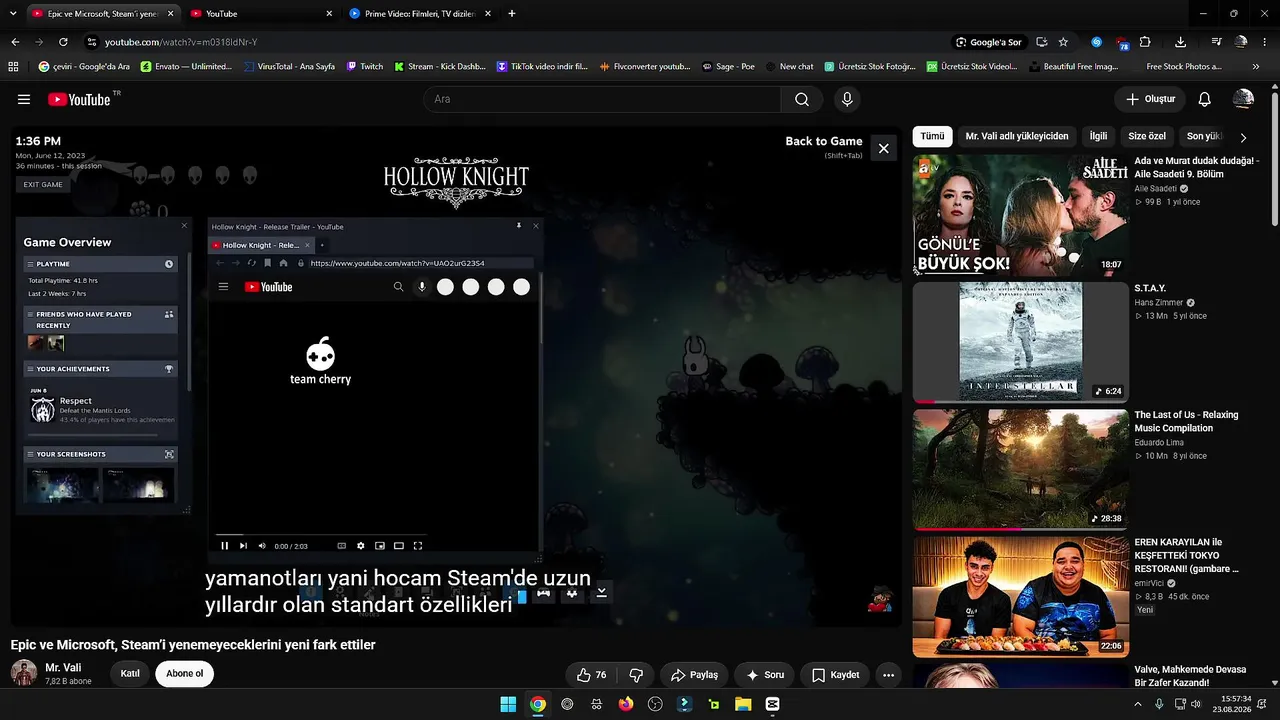The width and height of the screenshot is (1280, 720).
Task: Save the video with Kaydet
Action: [x=836, y=675]
